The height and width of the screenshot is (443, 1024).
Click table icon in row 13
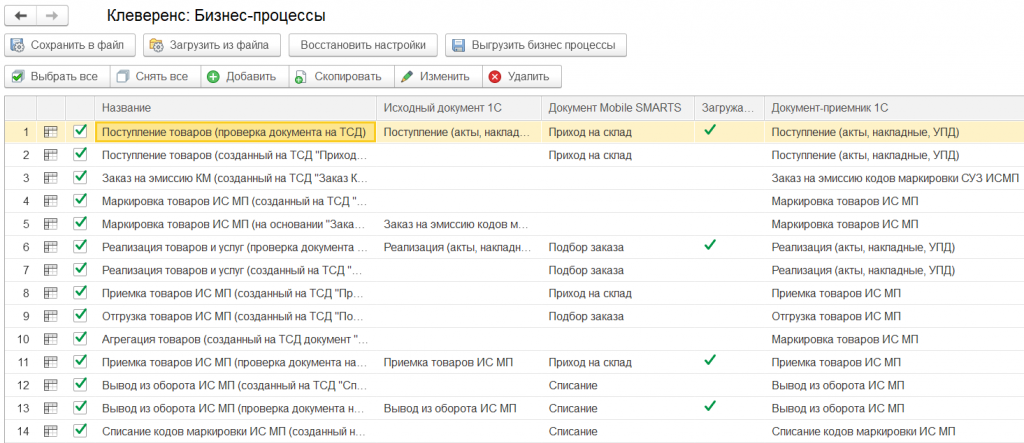click(x=50, y=408)
